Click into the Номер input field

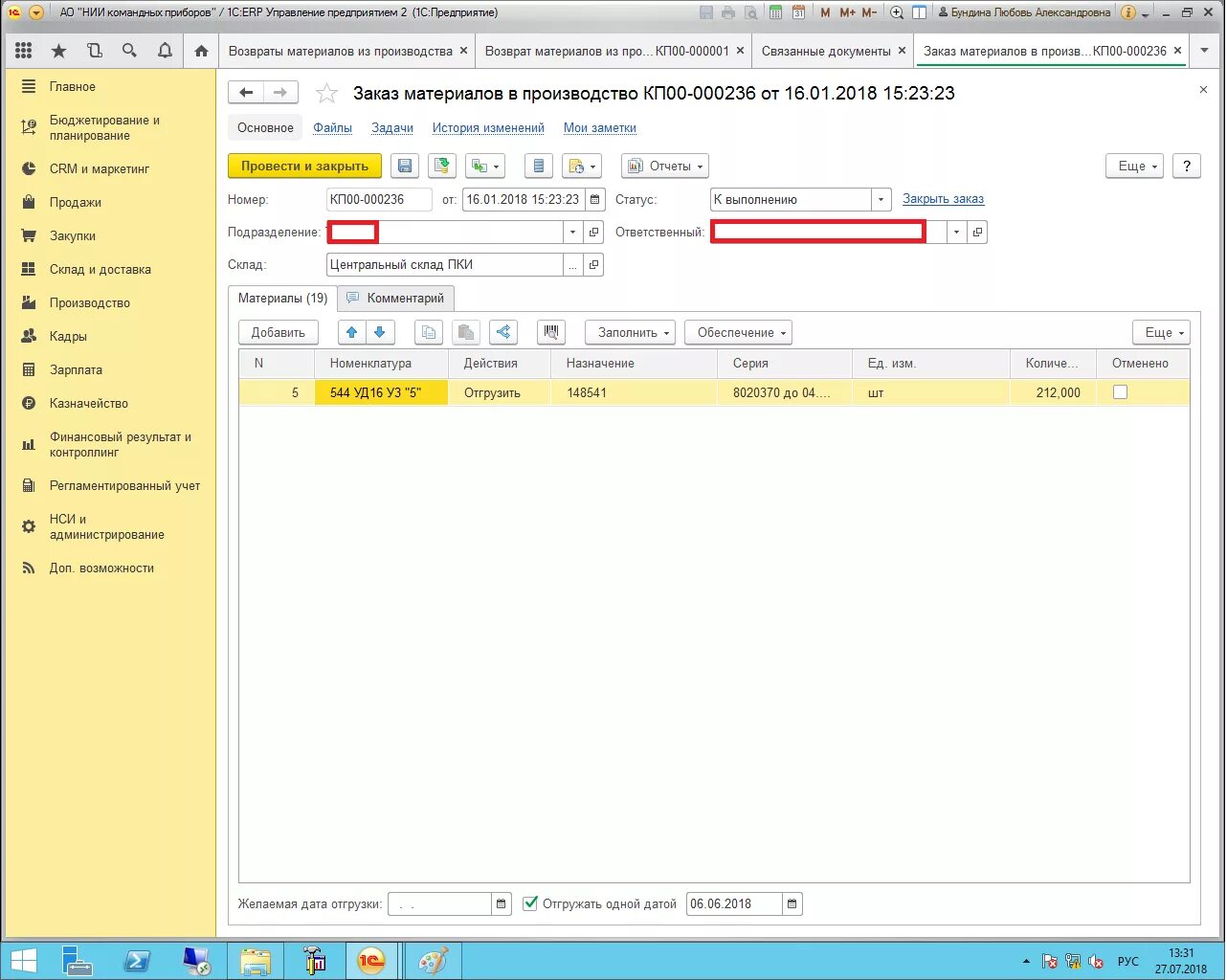[379, 200]
